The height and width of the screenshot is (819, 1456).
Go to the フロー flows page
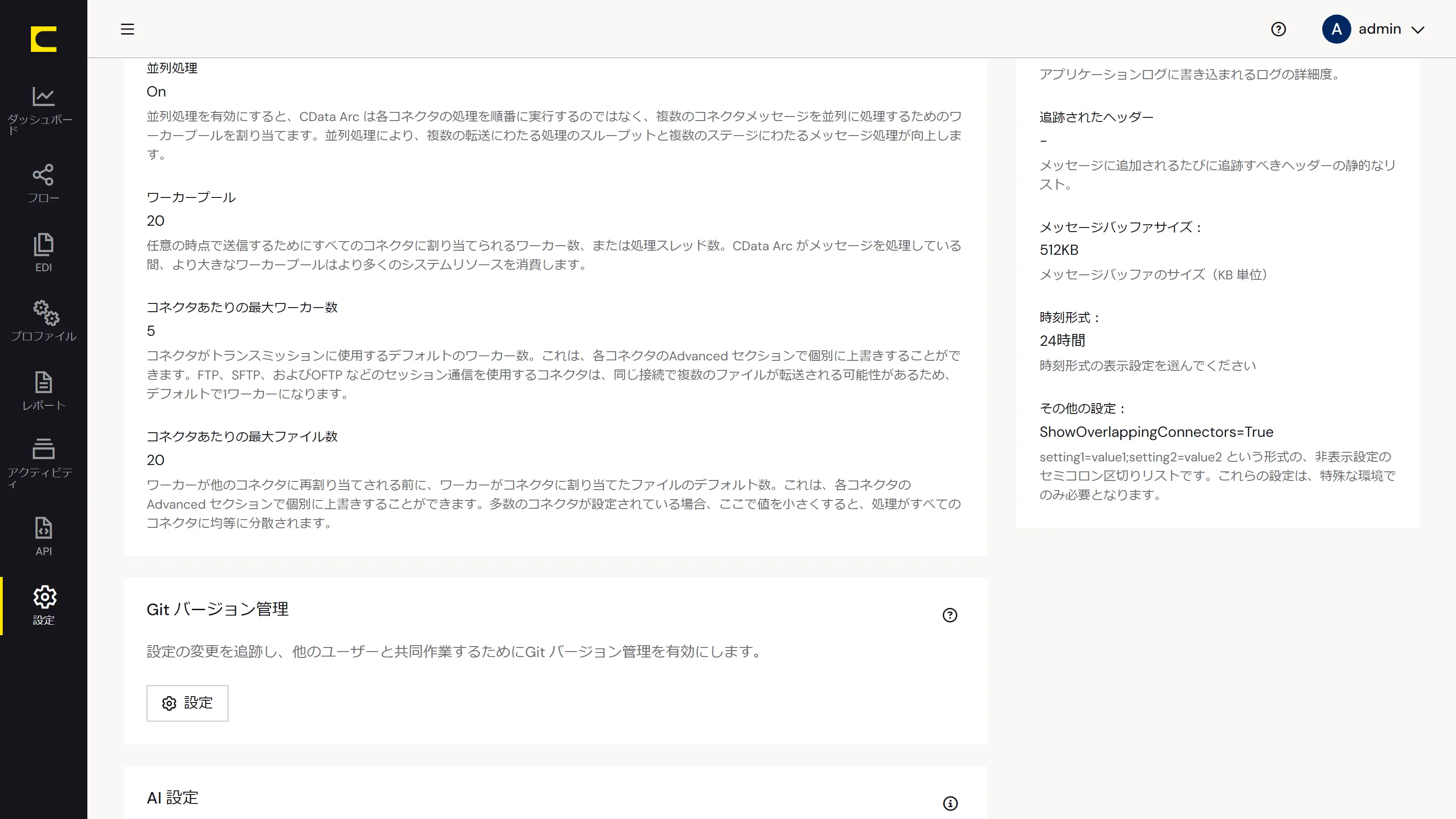pos(44,183)
